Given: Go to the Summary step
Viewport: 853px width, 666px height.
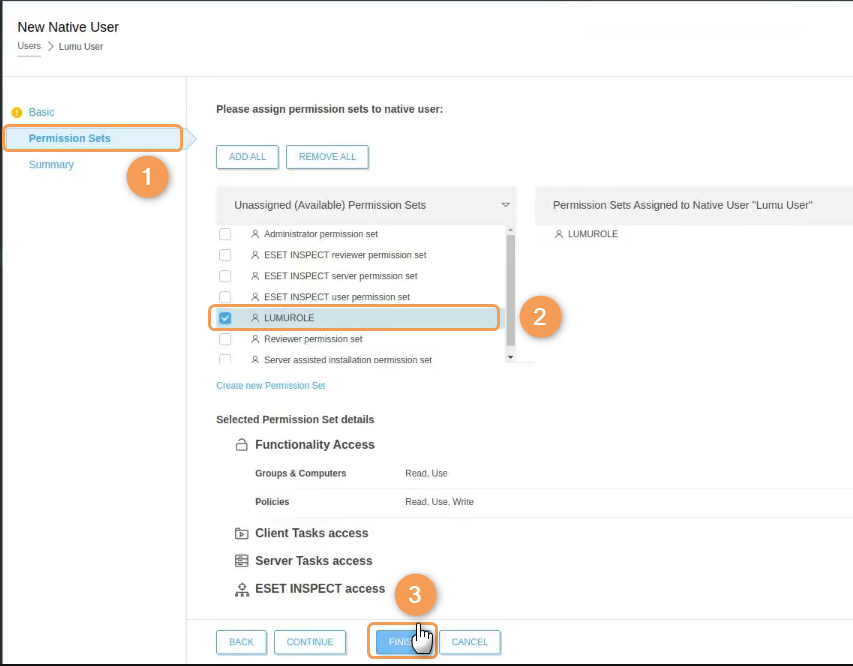Looking at the screenshot, I should coord(51,165).
